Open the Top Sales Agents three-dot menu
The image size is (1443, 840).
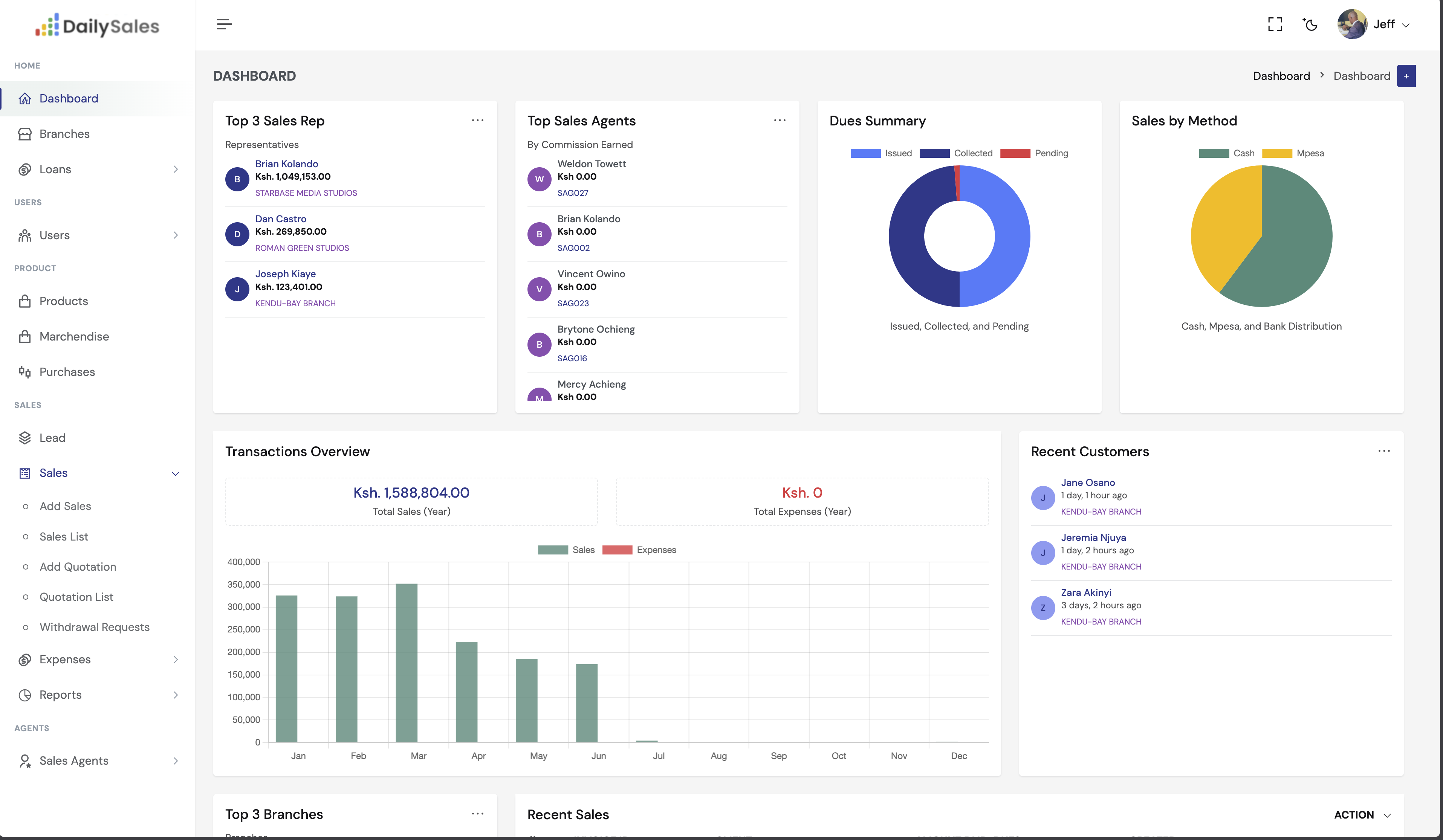780,120
